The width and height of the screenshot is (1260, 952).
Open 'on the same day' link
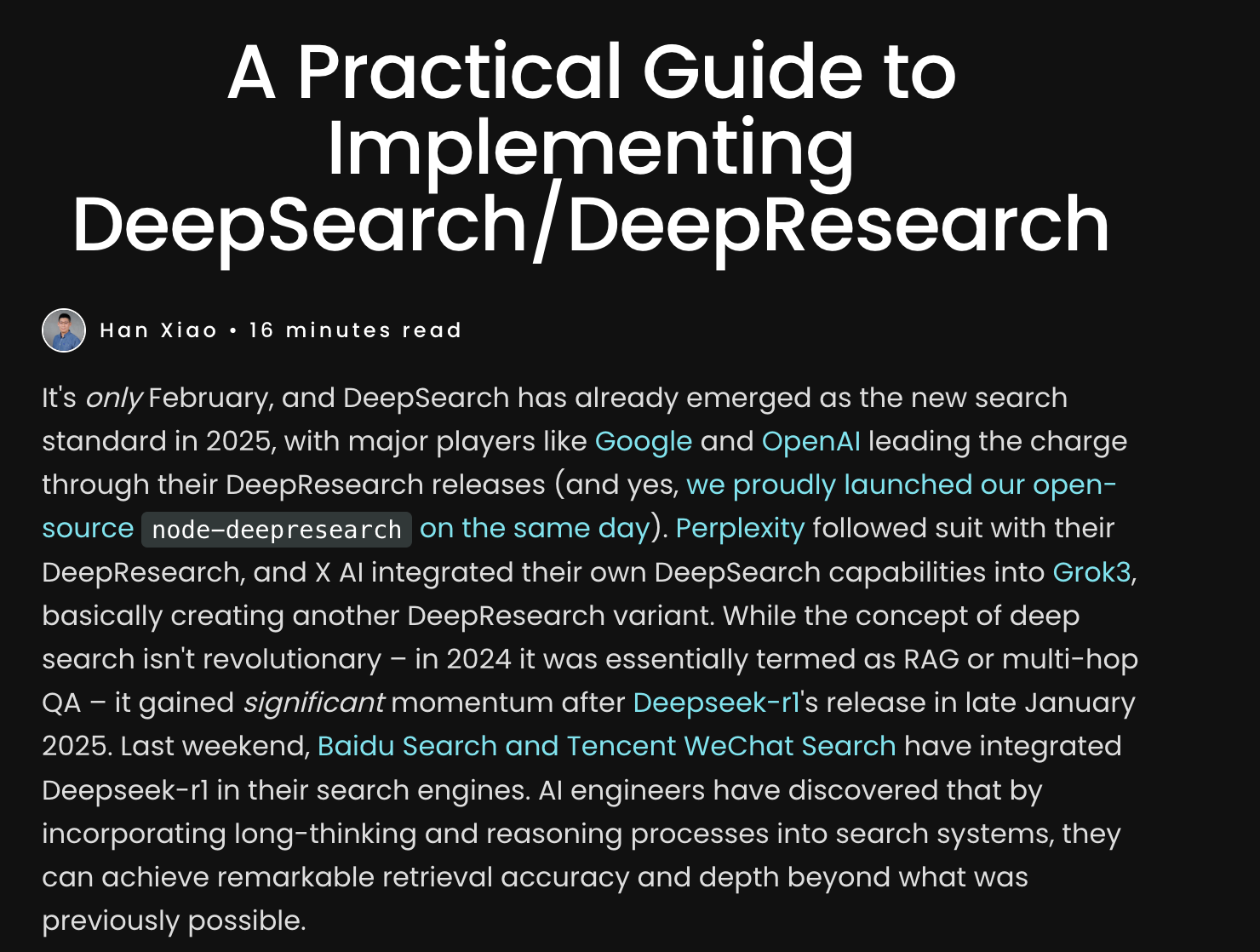pyautogui.click(x=535, y=528)
